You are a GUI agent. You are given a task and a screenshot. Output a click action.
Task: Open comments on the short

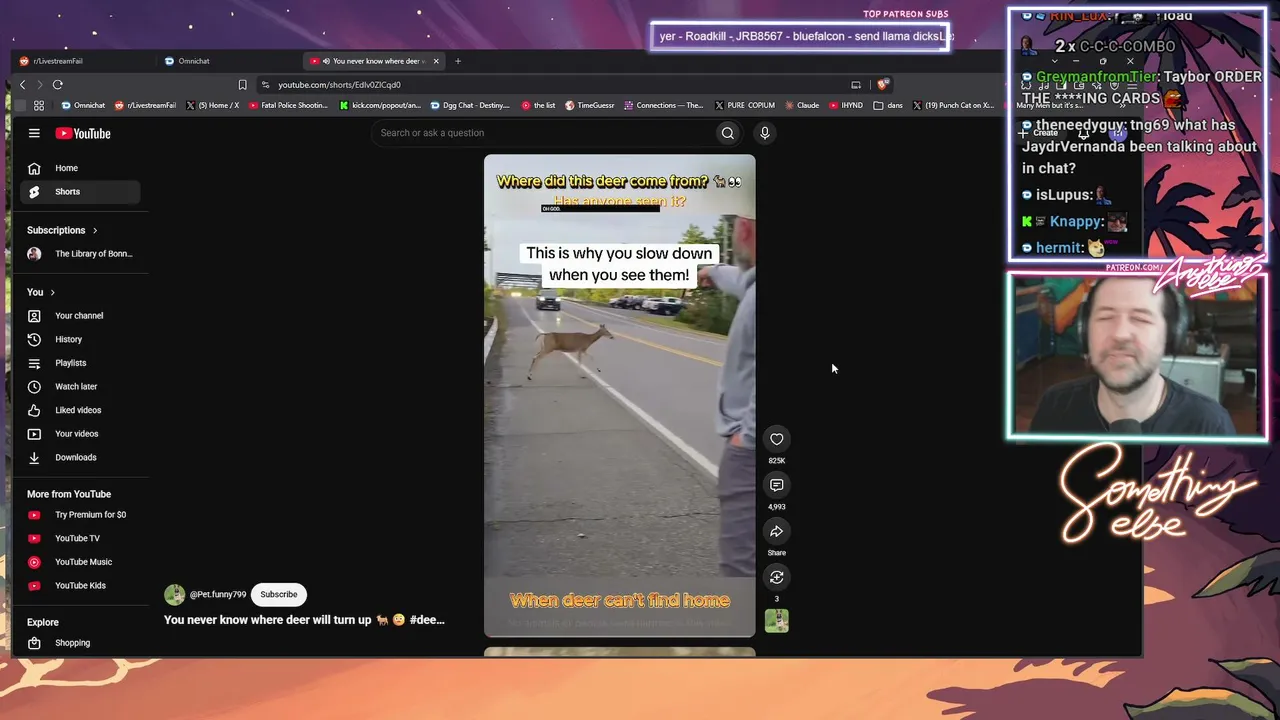(777, 485)
